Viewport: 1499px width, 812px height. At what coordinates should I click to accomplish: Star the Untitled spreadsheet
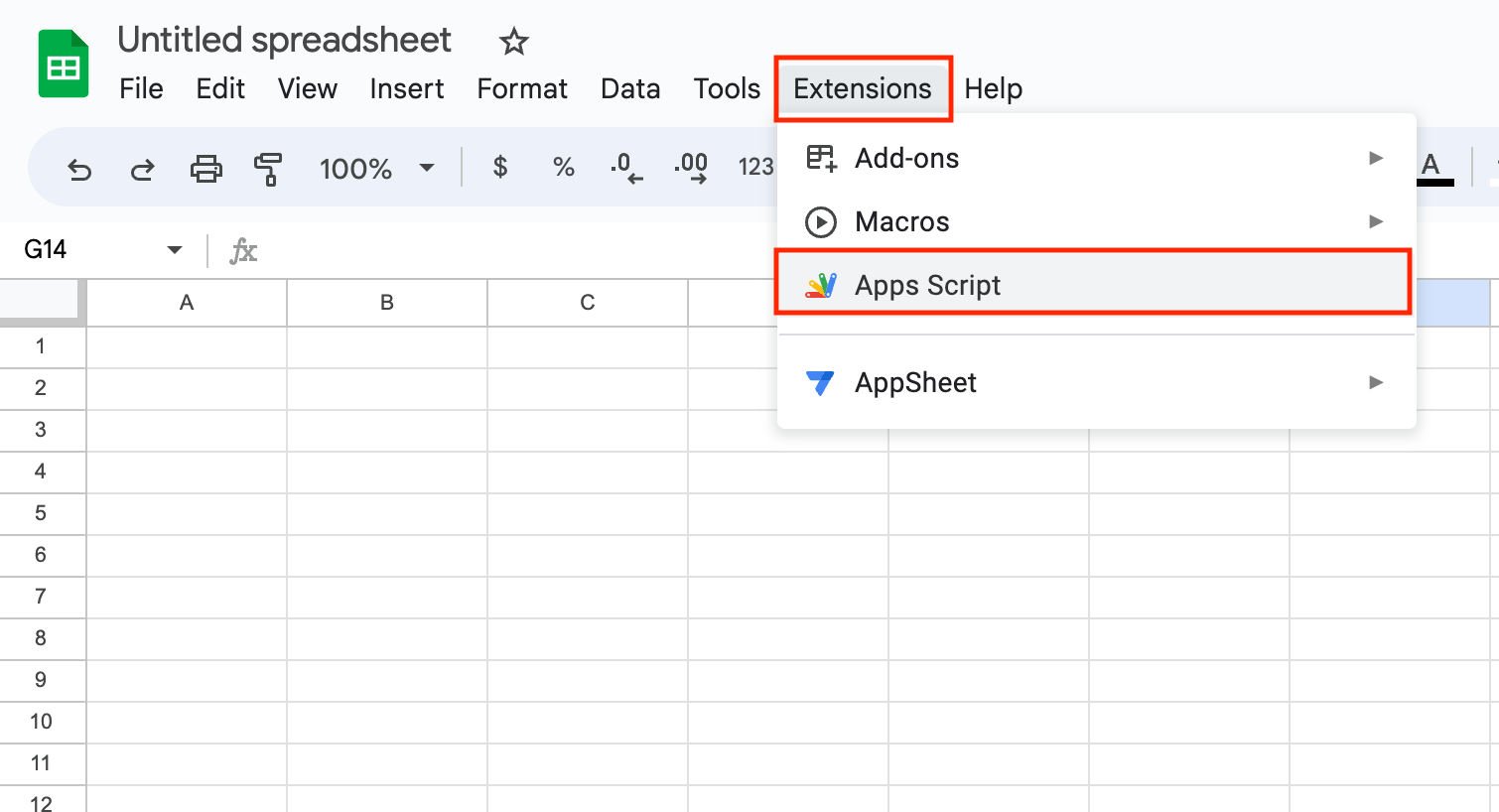click(513, 42)
